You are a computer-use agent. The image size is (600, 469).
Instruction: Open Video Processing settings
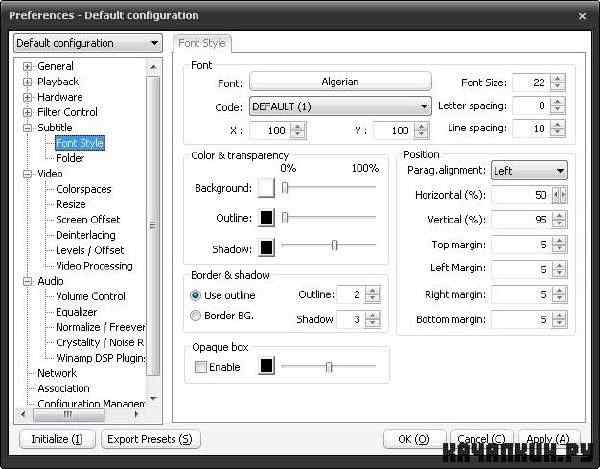click(x=94, y=266)
